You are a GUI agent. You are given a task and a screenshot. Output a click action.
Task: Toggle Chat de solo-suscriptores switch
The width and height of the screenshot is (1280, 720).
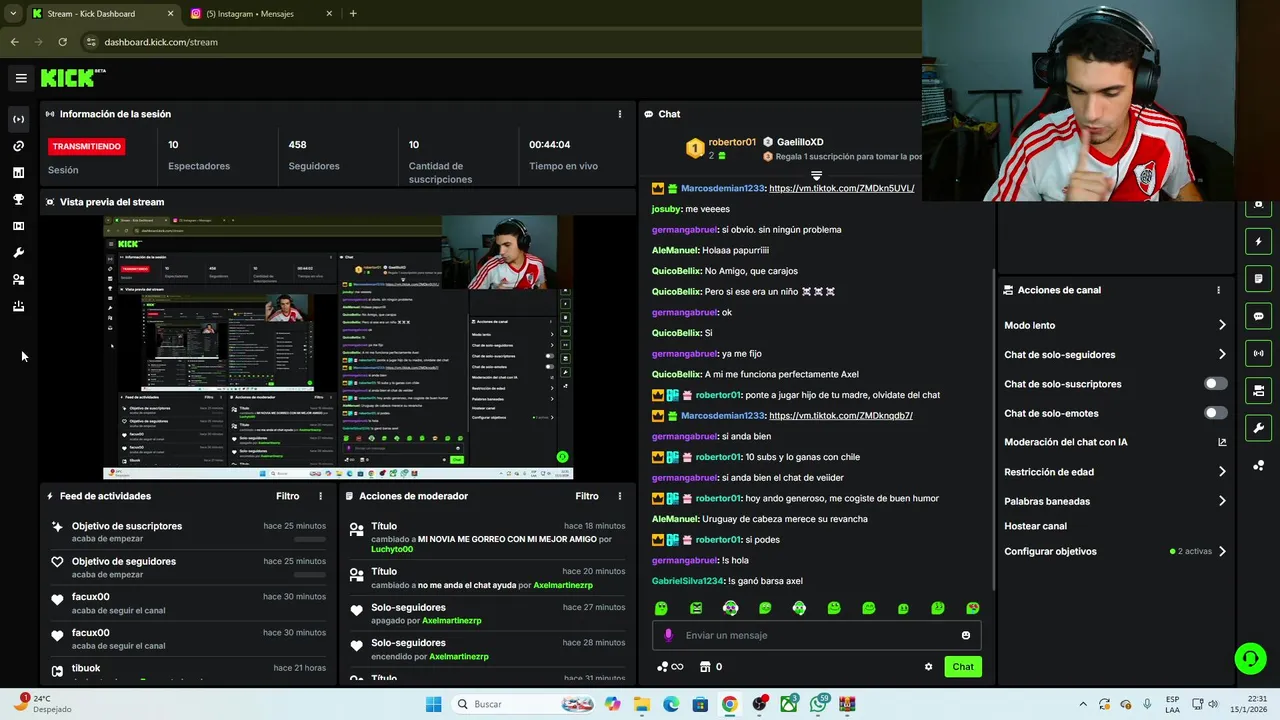[x=1215, y=384]
